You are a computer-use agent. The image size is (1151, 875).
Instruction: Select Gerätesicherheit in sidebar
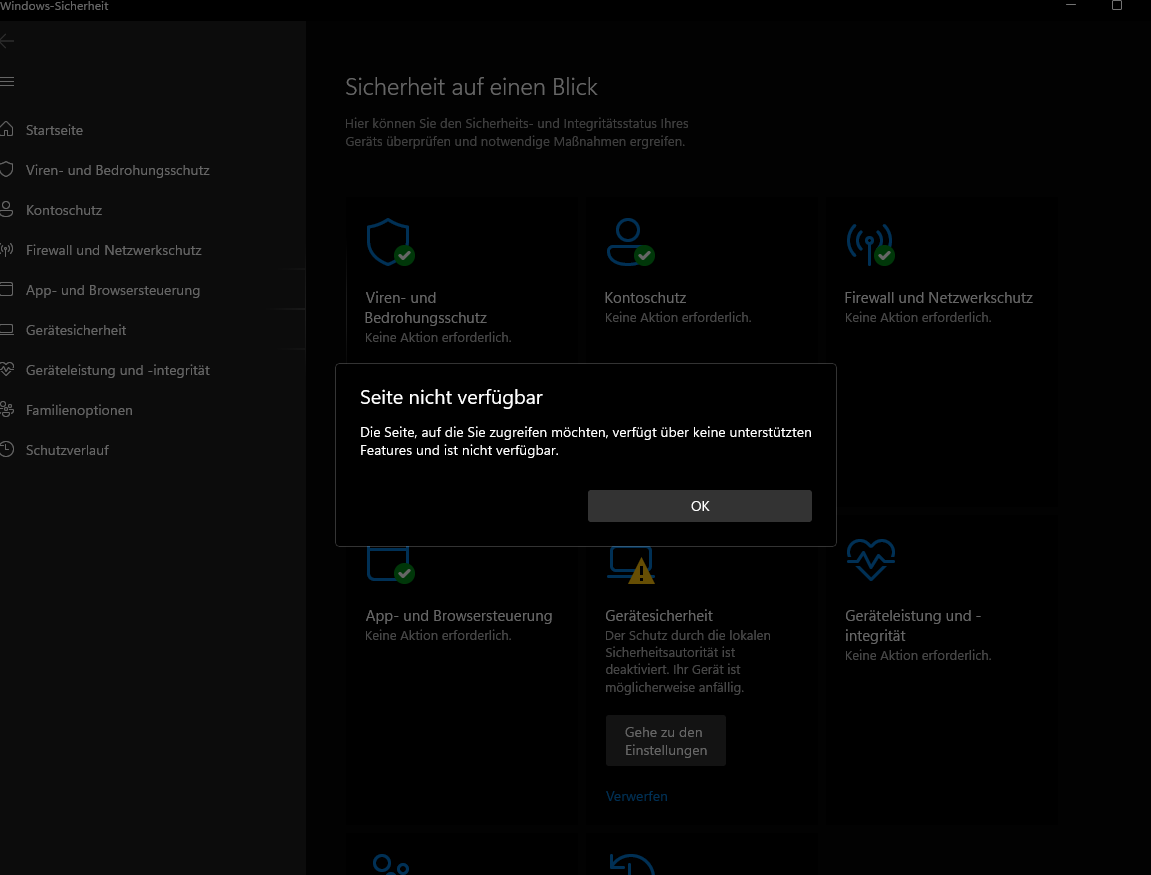click(76, 330)
